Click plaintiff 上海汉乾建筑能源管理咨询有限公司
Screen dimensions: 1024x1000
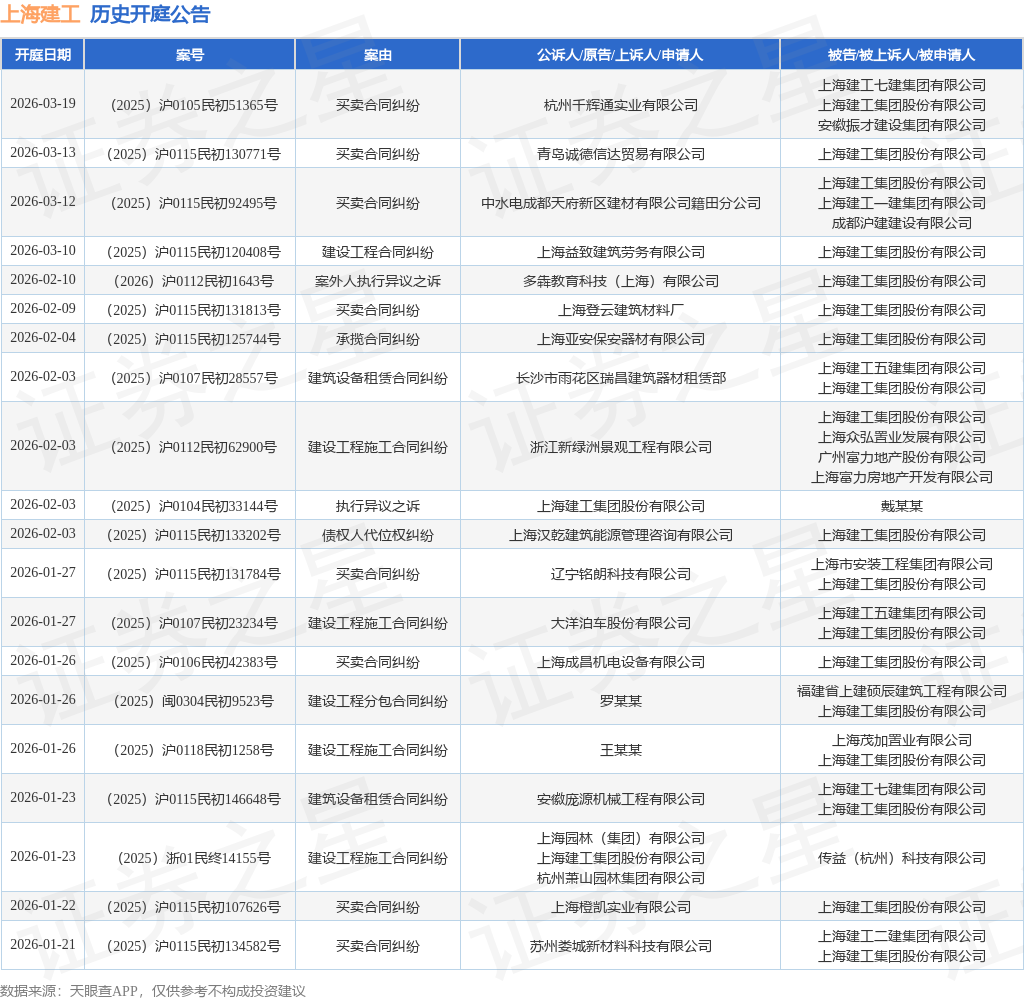pyautogui.click(x=620, y=536)
